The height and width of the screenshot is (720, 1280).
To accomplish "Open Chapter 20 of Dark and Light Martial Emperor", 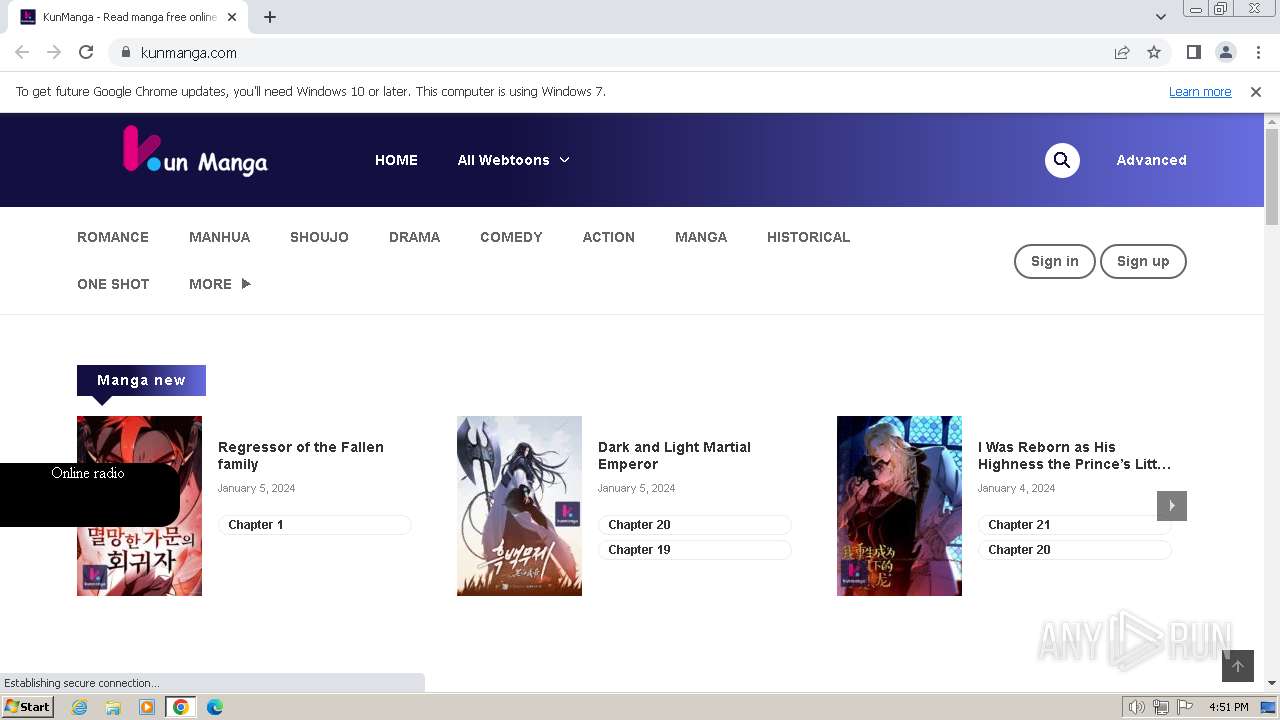I will click(x=694, y=524).
